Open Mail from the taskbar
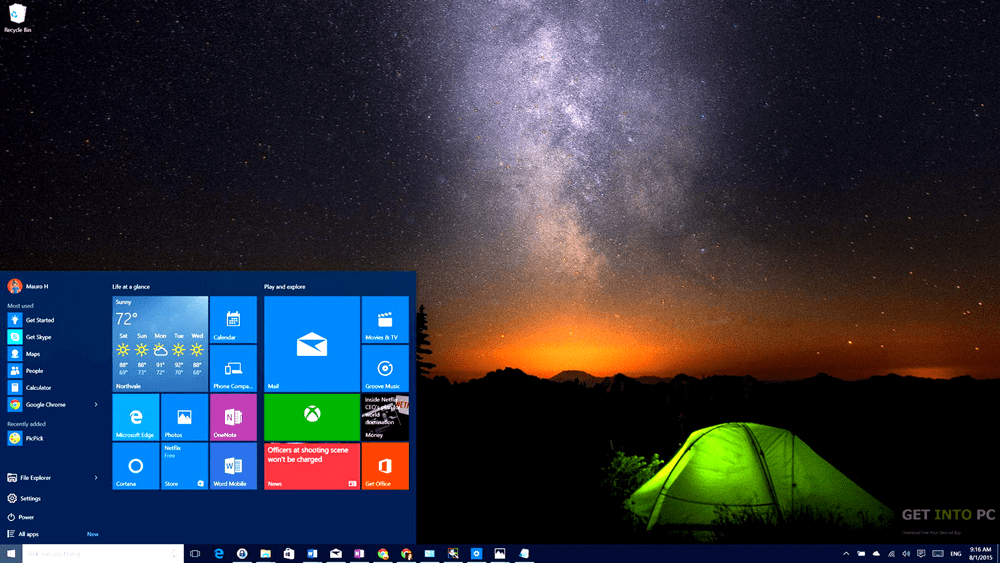 [335, 553]
